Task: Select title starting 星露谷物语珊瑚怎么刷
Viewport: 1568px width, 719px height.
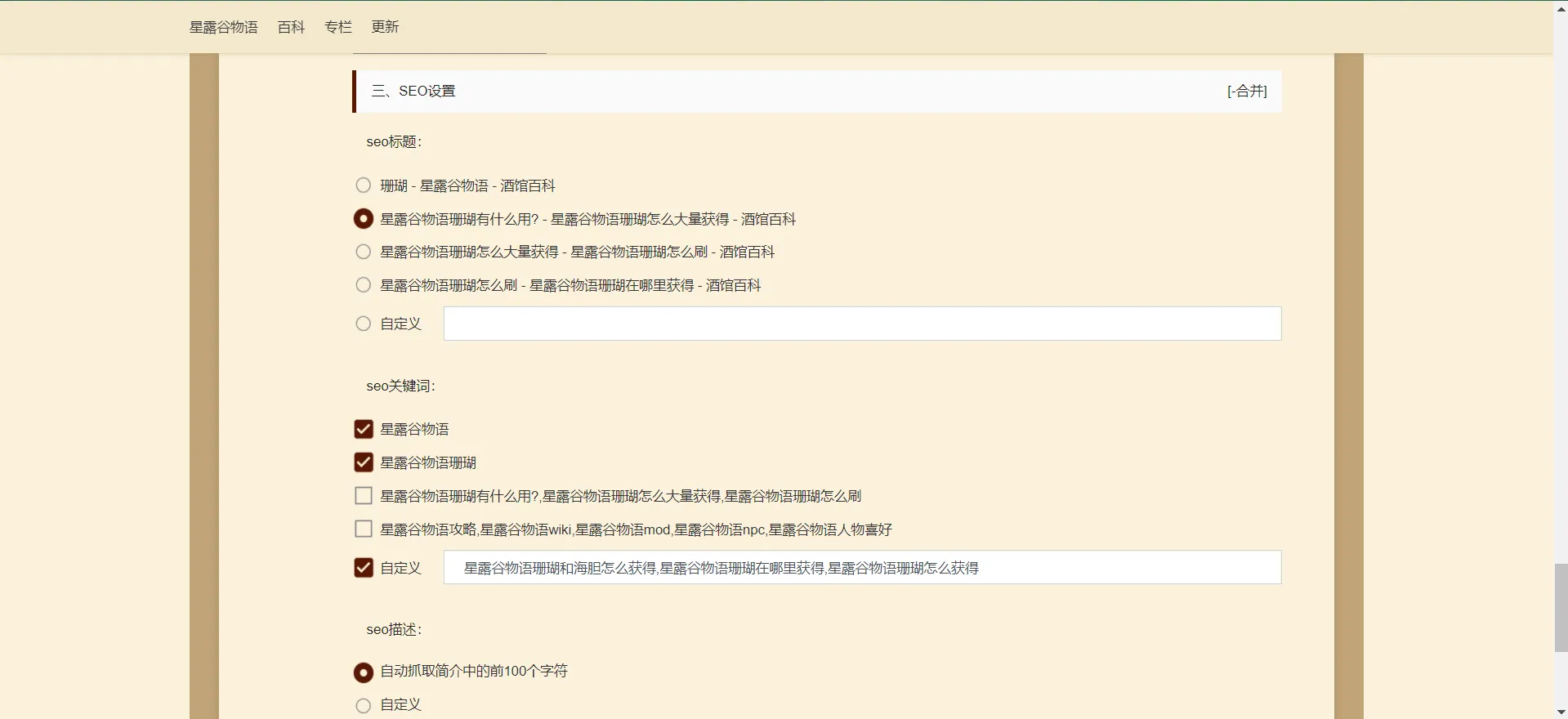Action: coord(364,285)
